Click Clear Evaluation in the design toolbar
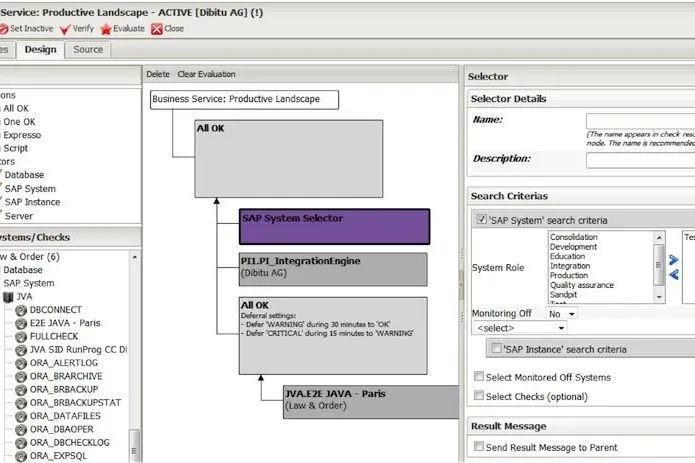The width and height of the screenshot is (695, 463). pos(207,74)
